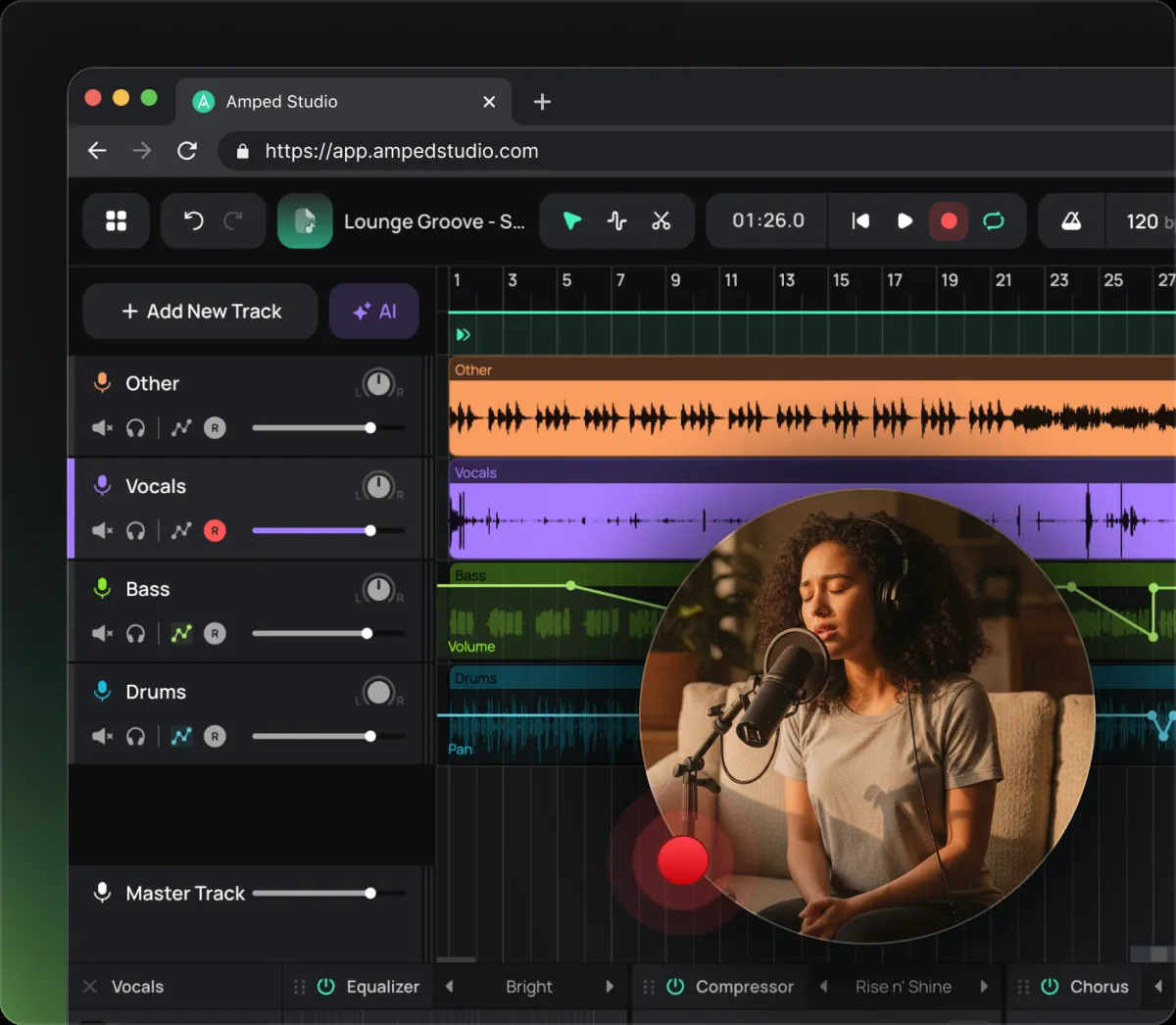Click the Bass track microphone icon
Image resolution: width=1176 pixels, height=1025 pixels.
[x=102, y=589]
